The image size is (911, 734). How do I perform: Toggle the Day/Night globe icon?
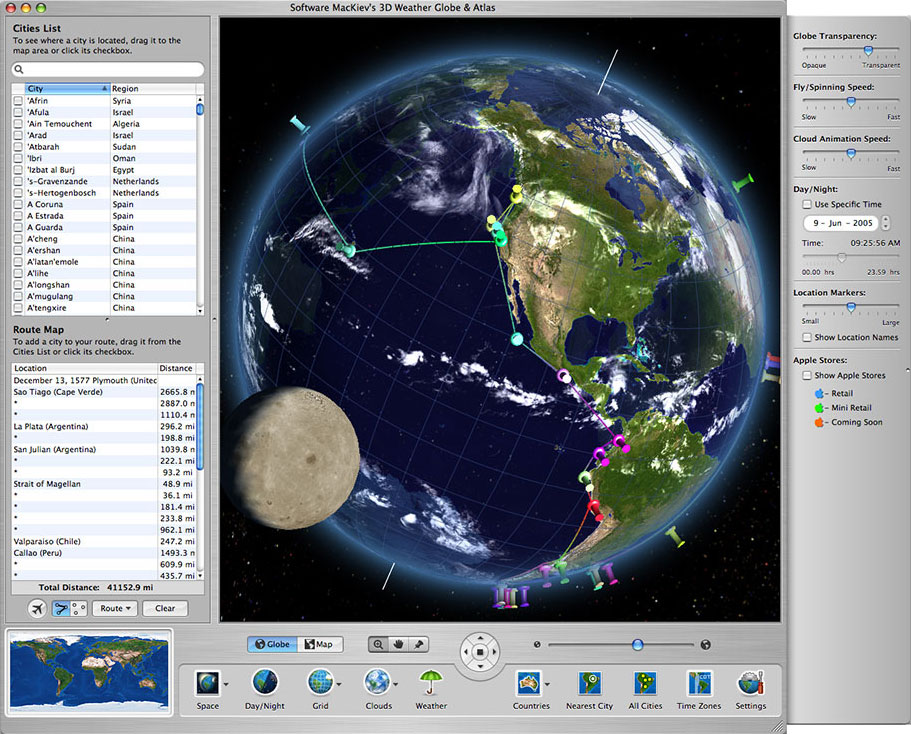[x=265, y=683]
